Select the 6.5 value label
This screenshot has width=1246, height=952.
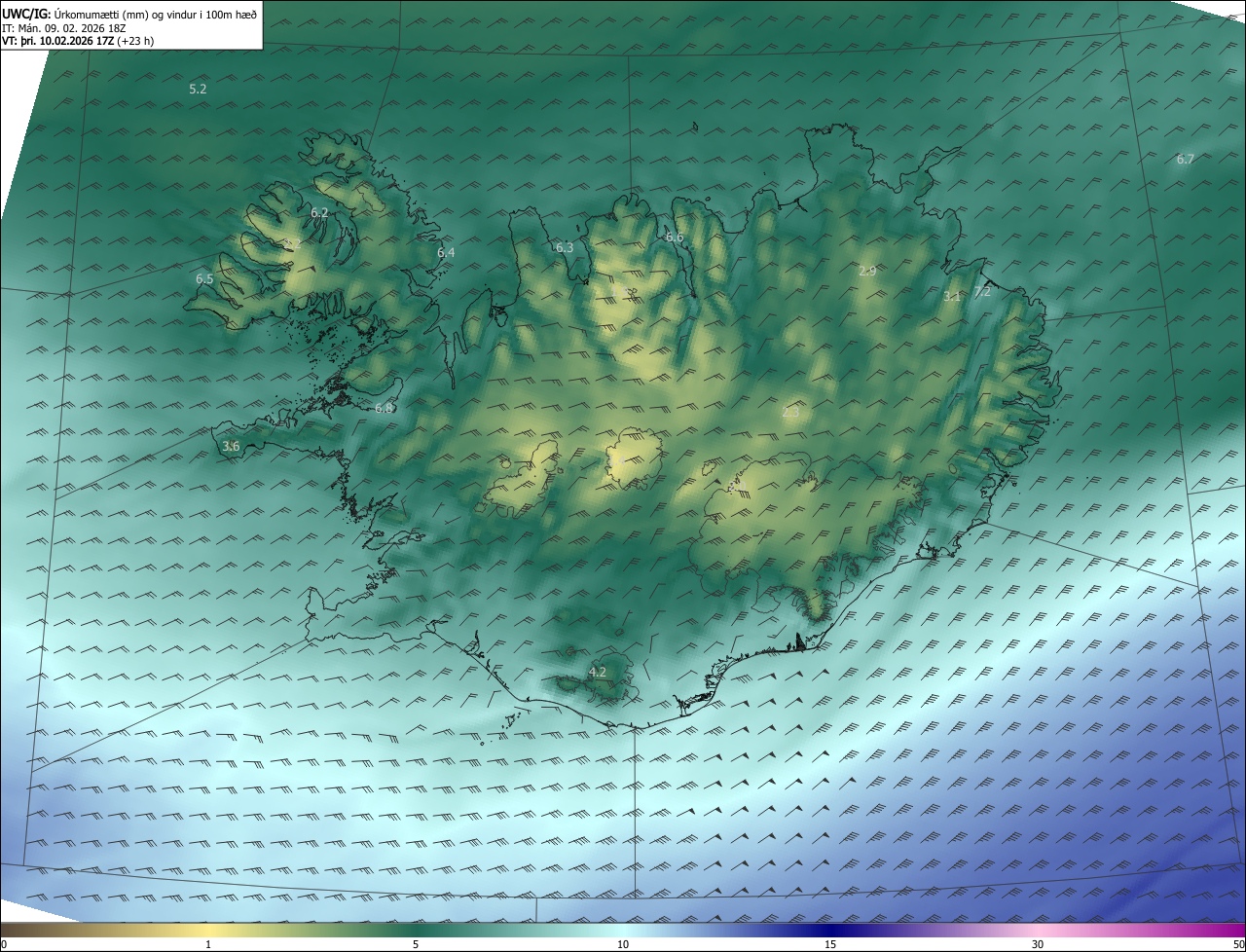point(204,278)
